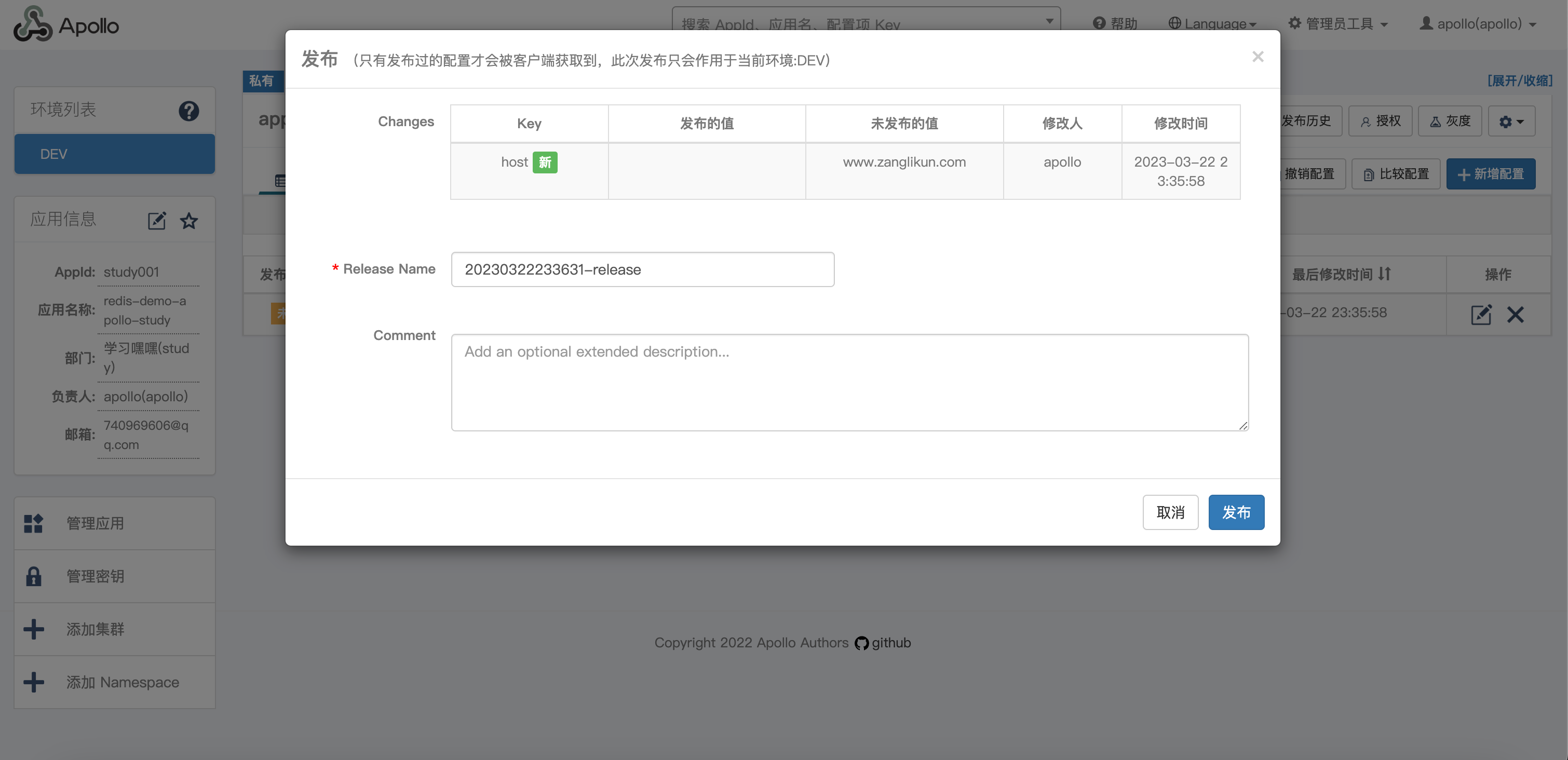Click 取消 to cancel the release
This screenshot has width=1568, height=760.
point(1170,512)
